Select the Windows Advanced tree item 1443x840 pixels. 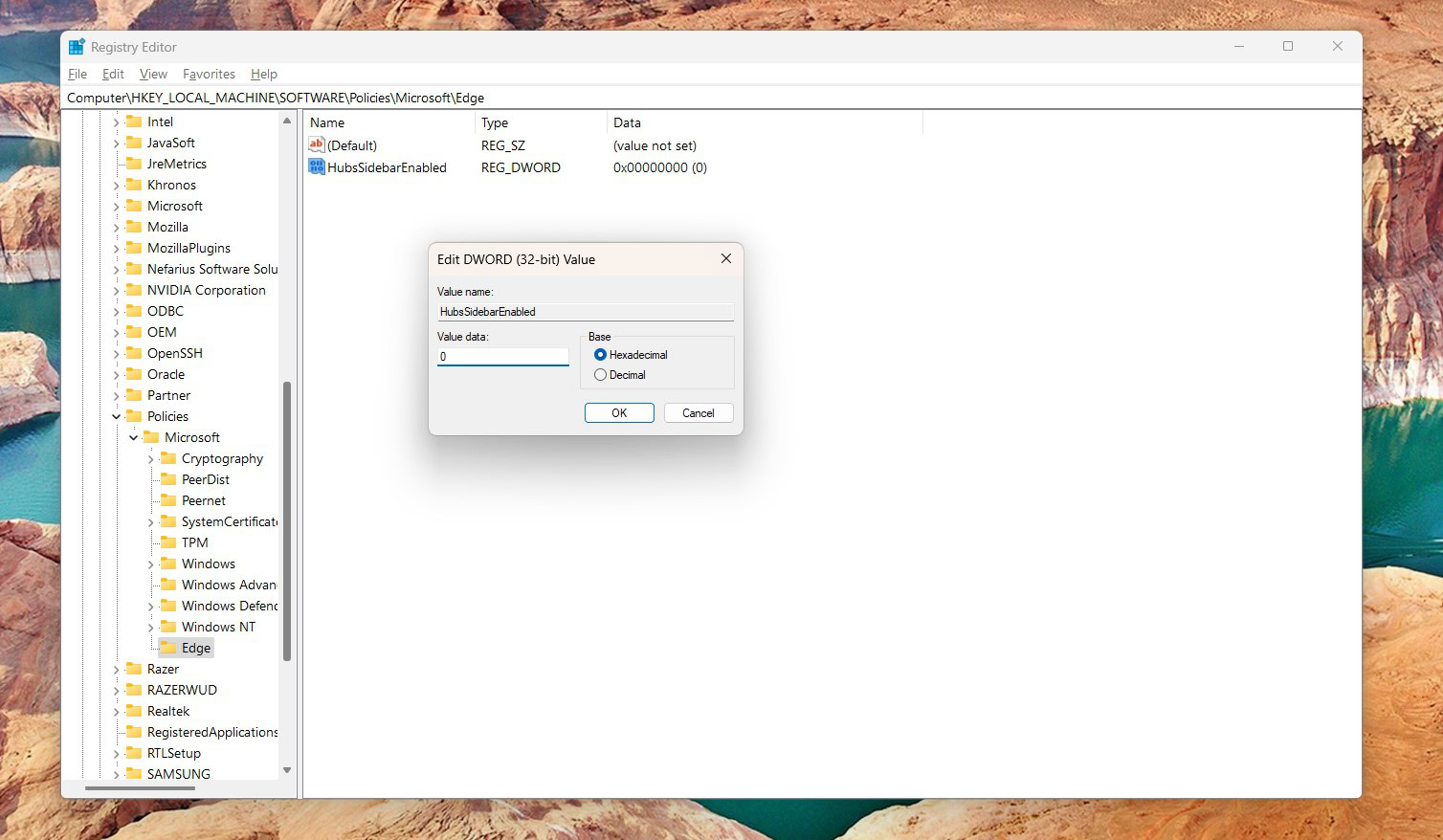(x=229, y=585)
